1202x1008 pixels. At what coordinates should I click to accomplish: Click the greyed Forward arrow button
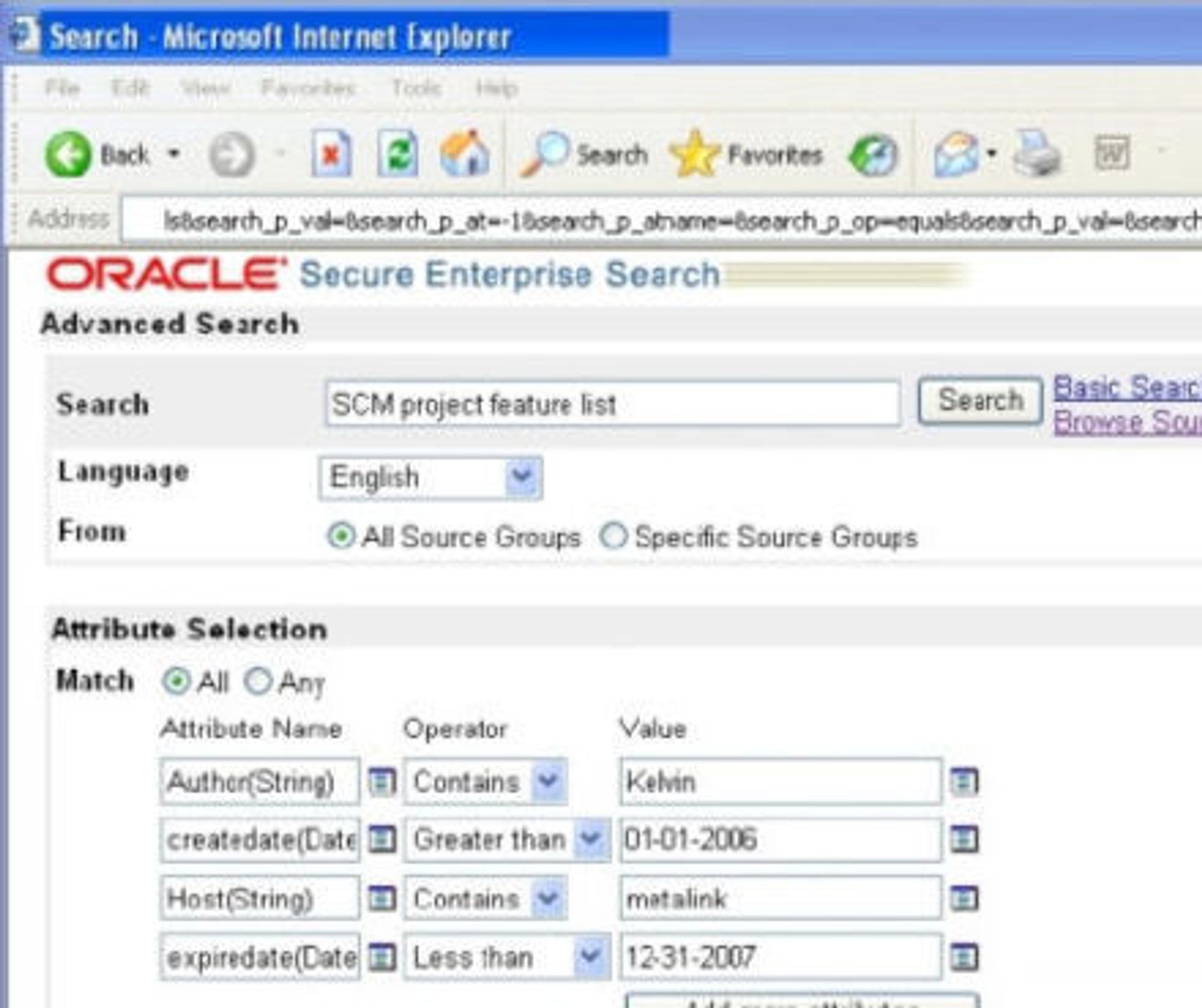pyautogui.click(x=231, y=155)
